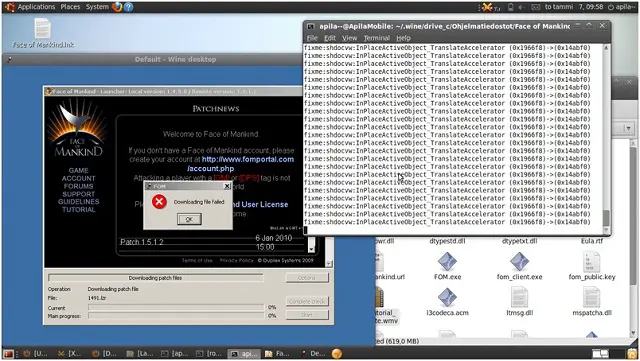The width and height of the screenshot is (640, 361).
Task: Click the patch news scroll down arrow
Action: tap(311, 249)
